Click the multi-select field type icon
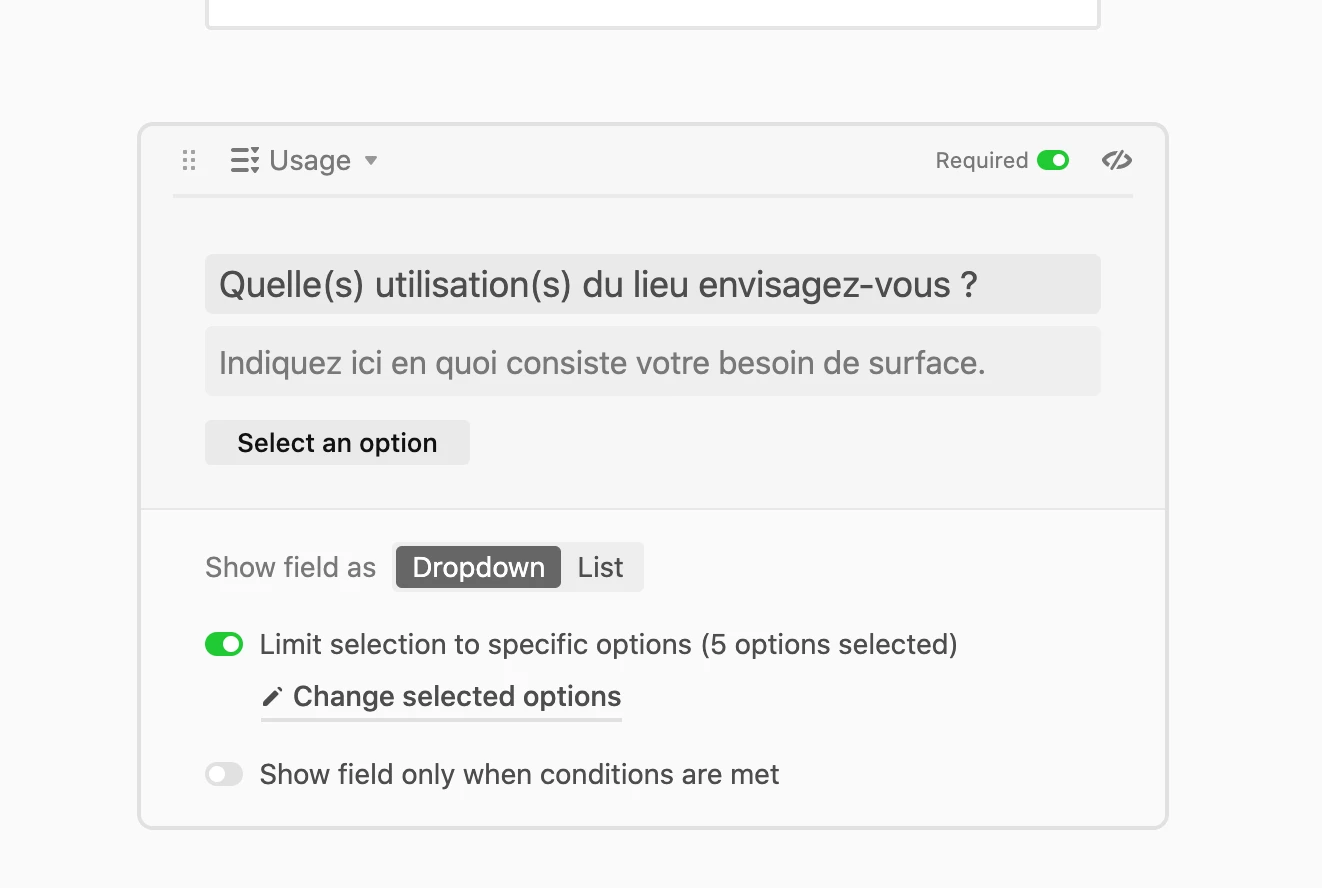 coord(245,160)
